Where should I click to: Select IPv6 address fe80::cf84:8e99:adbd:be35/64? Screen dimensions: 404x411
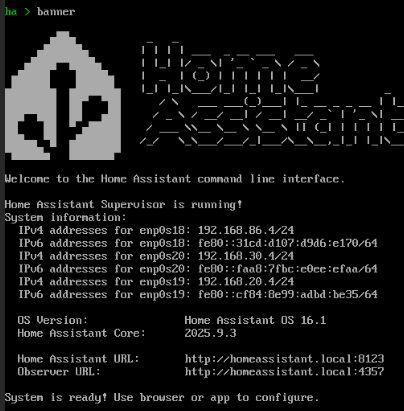(x=288, y=294)
